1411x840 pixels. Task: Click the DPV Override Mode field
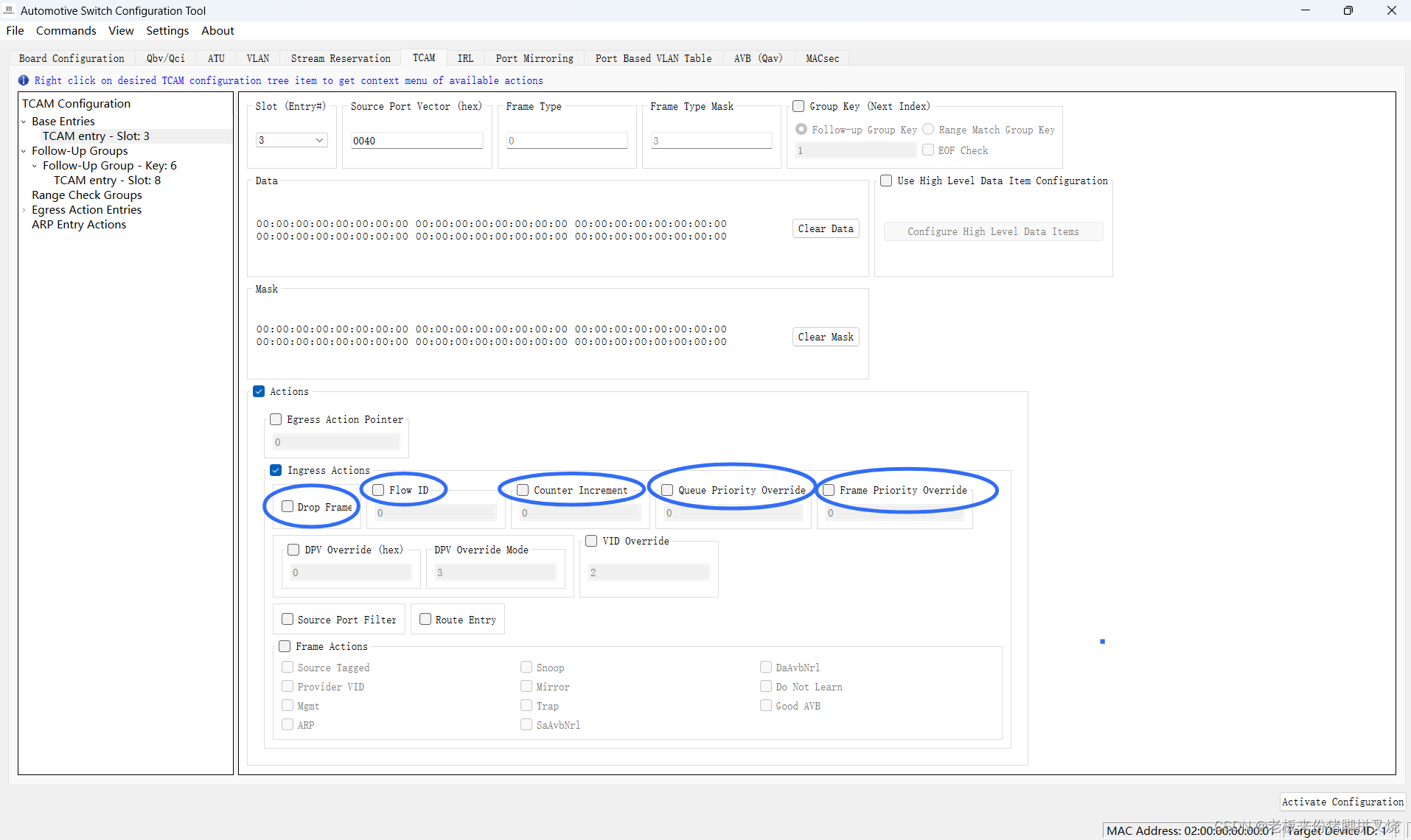click(495, 573)
